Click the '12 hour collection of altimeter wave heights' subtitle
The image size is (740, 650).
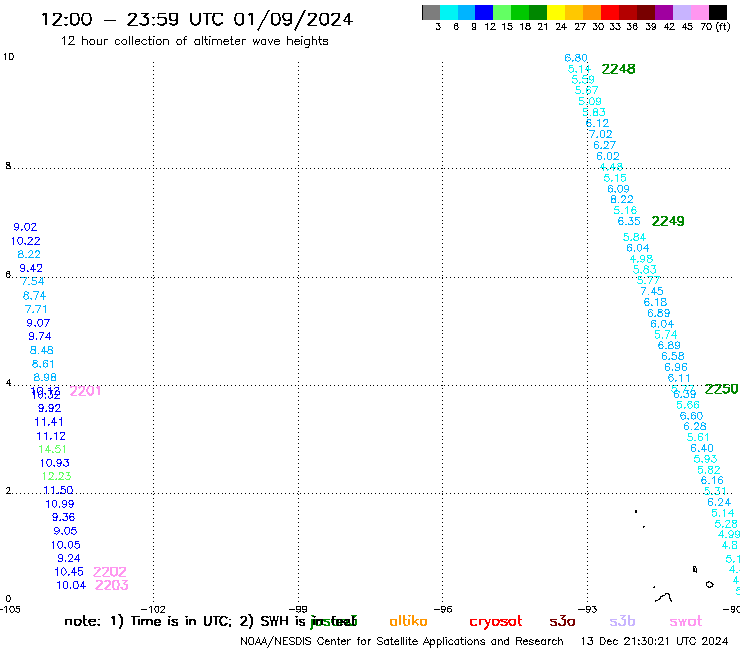[194, 41]
